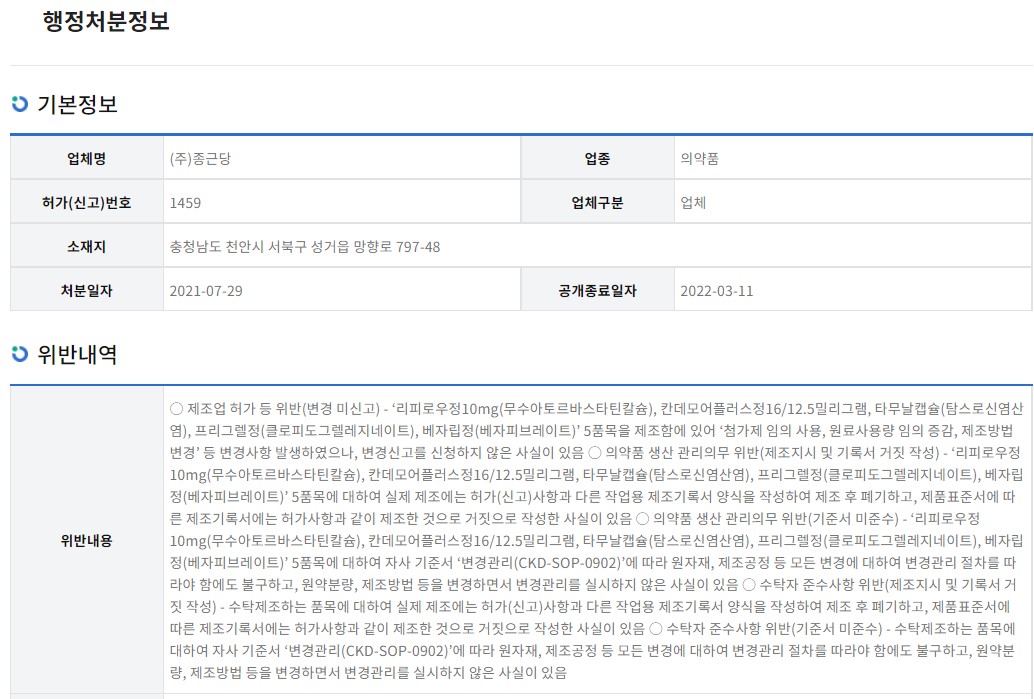Click the 허가(신고)번호 label cell
Viewport: 1034px width, 699px height.
(x=87, y=202)
